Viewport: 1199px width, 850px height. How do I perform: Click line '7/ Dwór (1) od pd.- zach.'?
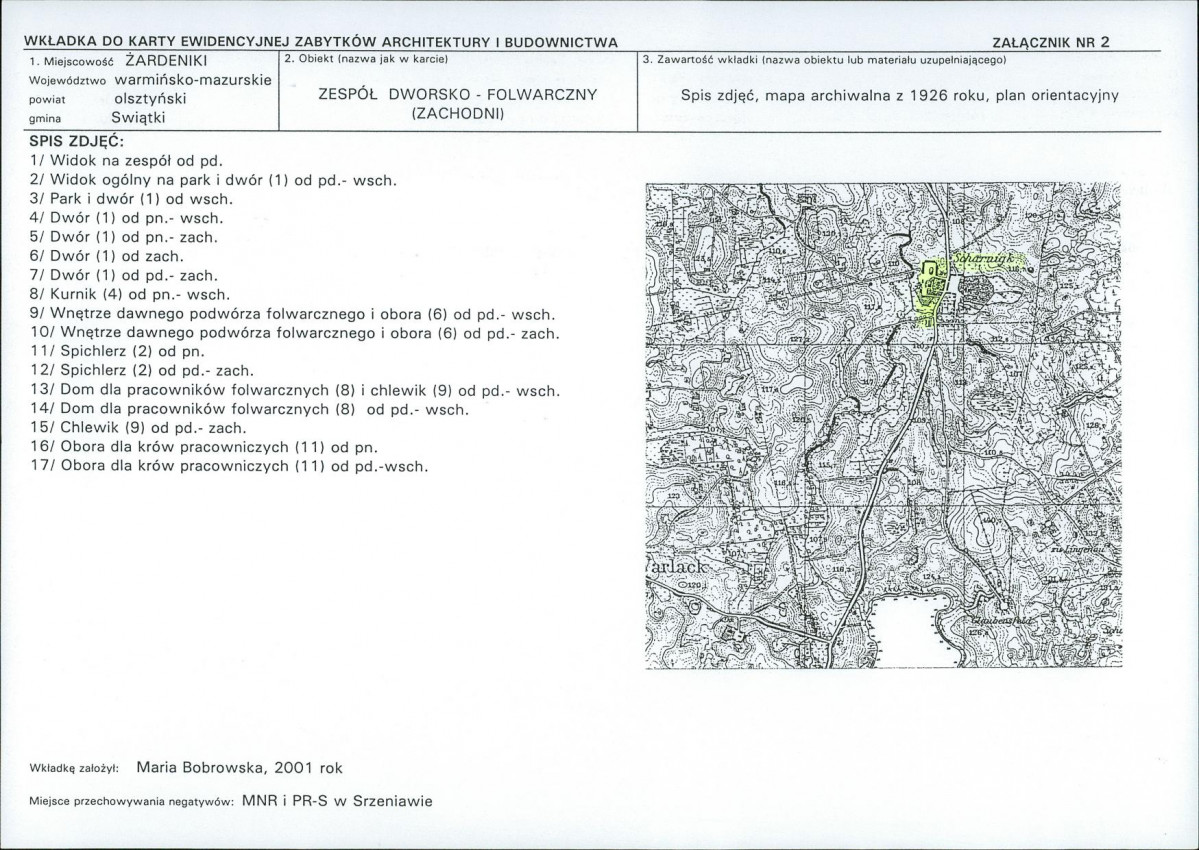pyautogui.click(x=124, y=275)
